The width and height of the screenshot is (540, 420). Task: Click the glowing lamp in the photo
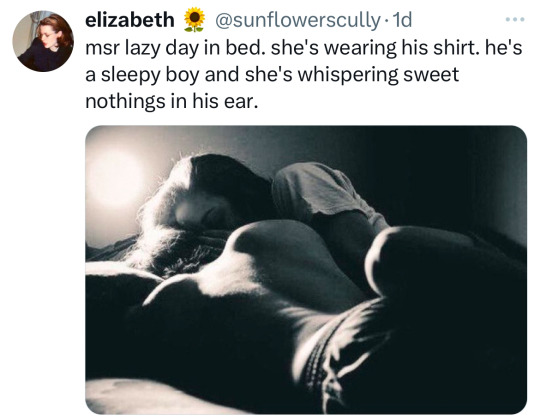[x=115, y=179]
